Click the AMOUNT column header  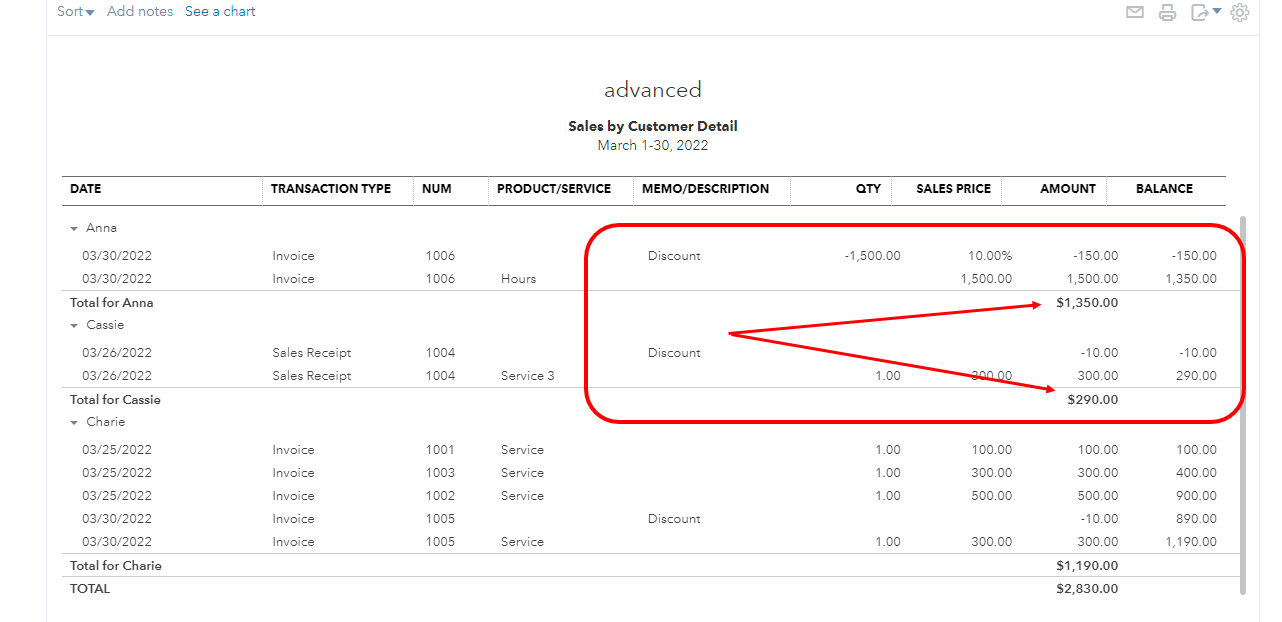(1067, 189)
